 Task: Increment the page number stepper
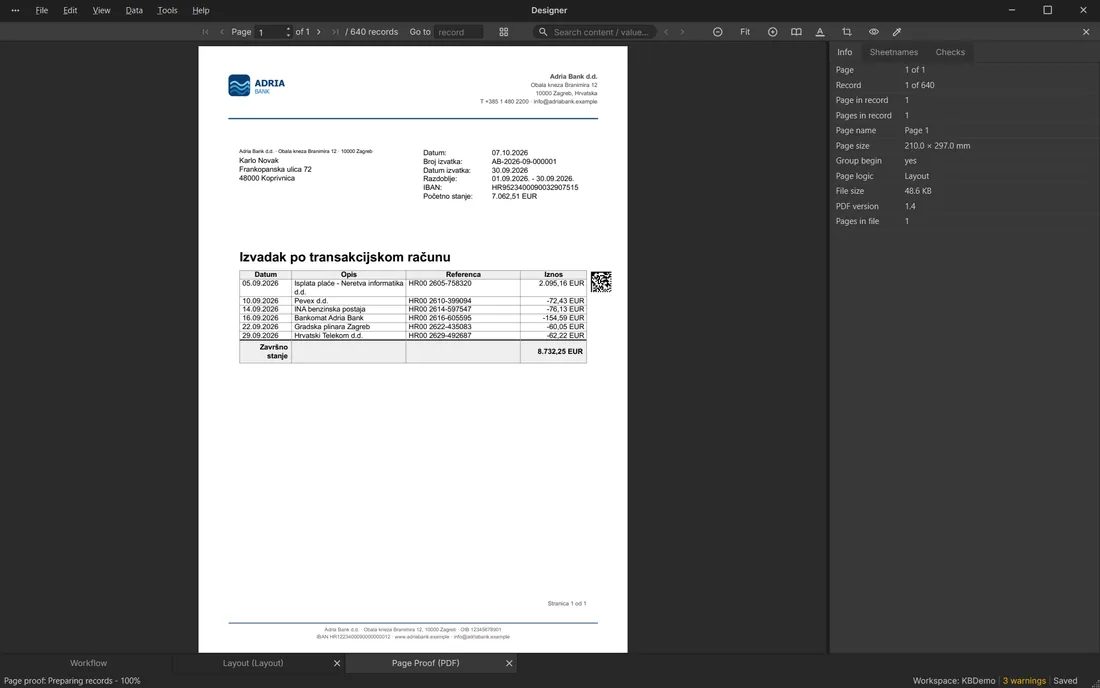tap(288, 29)
